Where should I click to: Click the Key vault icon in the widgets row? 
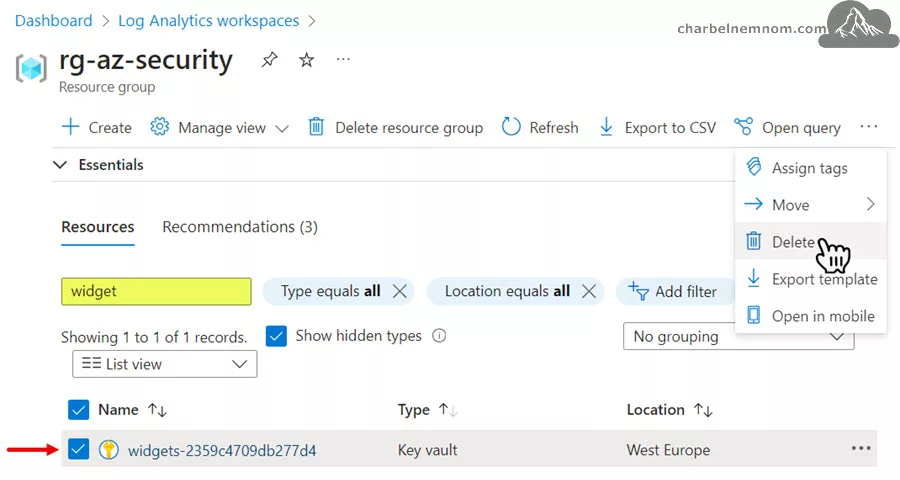pyautogui.click(x=108, y=449)
